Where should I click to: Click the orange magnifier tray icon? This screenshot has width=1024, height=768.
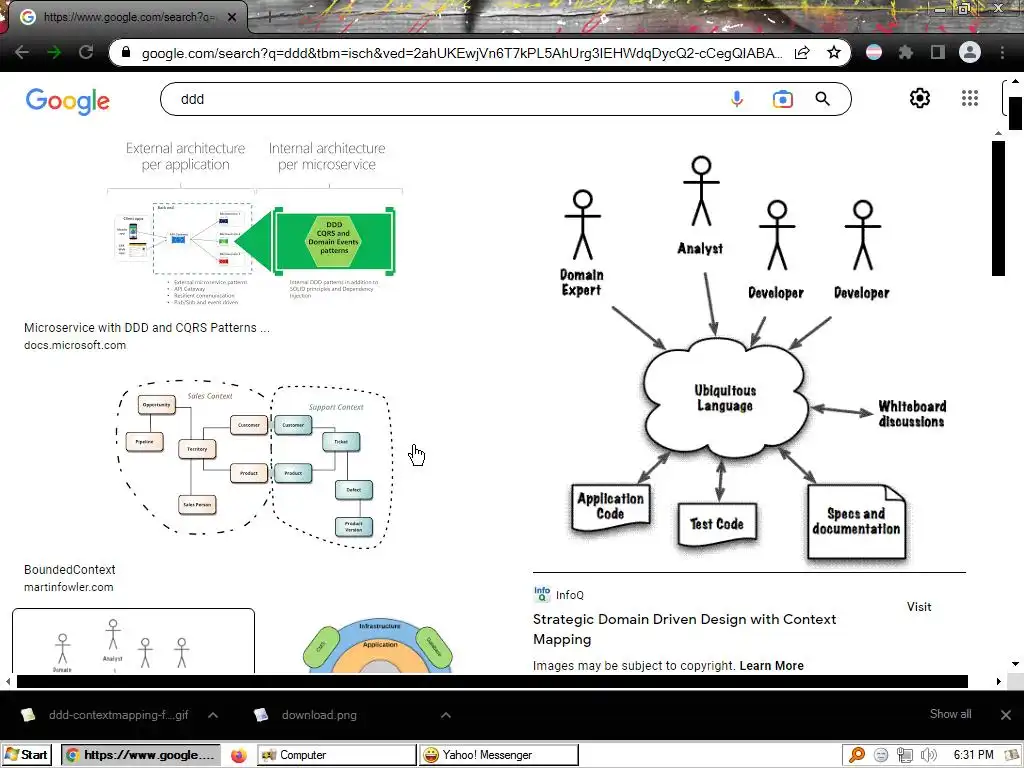(856, 756)
